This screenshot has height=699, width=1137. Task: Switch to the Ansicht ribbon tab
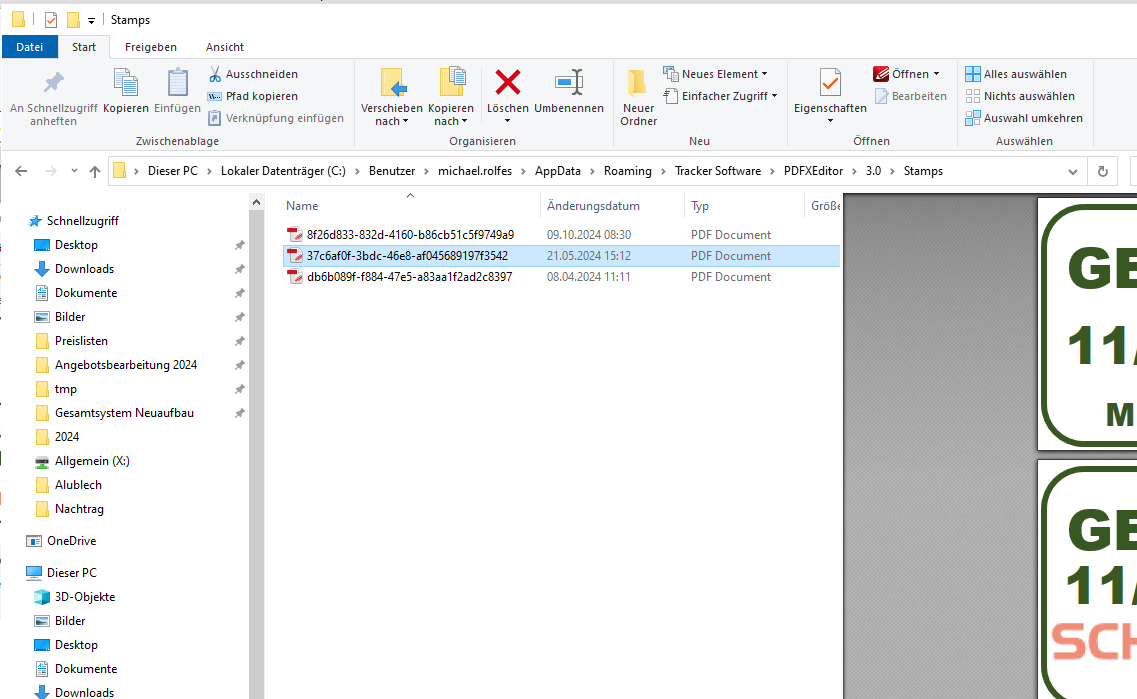tap(225, 47)
